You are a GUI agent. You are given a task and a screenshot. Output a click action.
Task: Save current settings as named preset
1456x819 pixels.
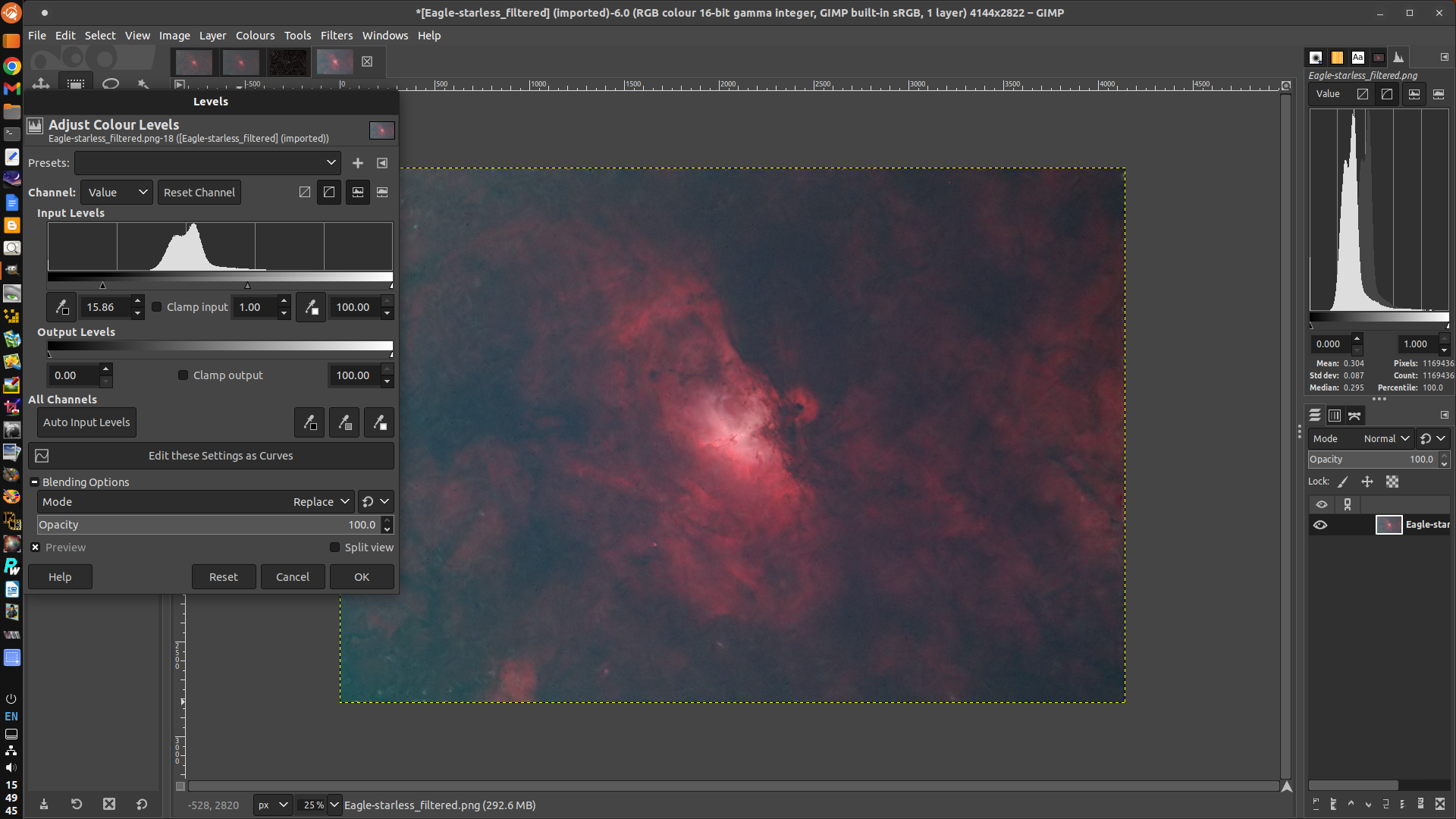tap(358, 163)
